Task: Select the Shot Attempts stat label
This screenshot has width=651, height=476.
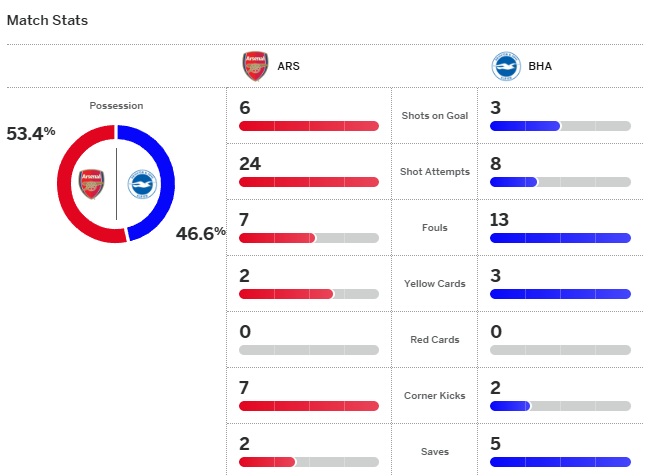Action: point(435,172)
